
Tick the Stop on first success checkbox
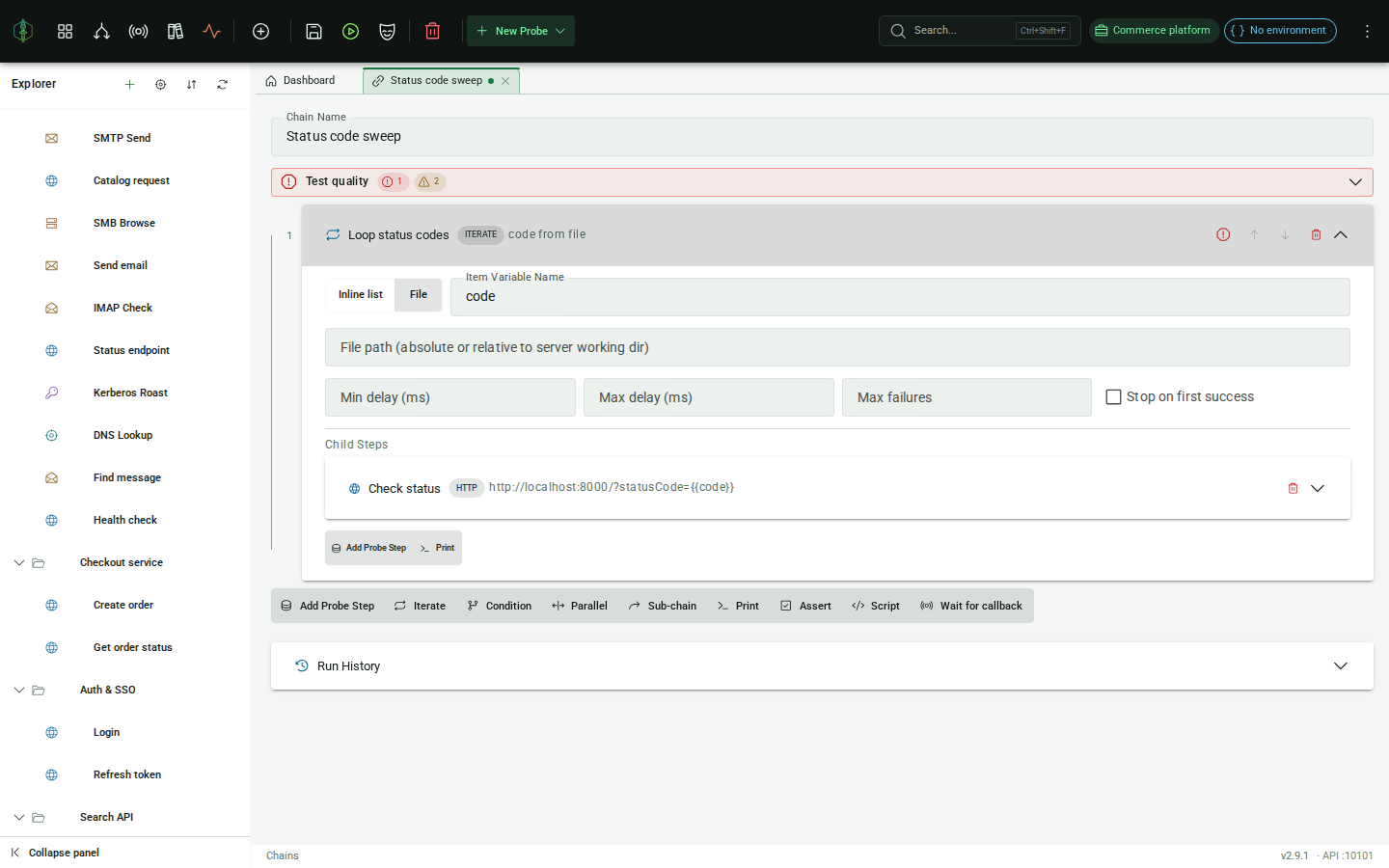coord(1113,396)
